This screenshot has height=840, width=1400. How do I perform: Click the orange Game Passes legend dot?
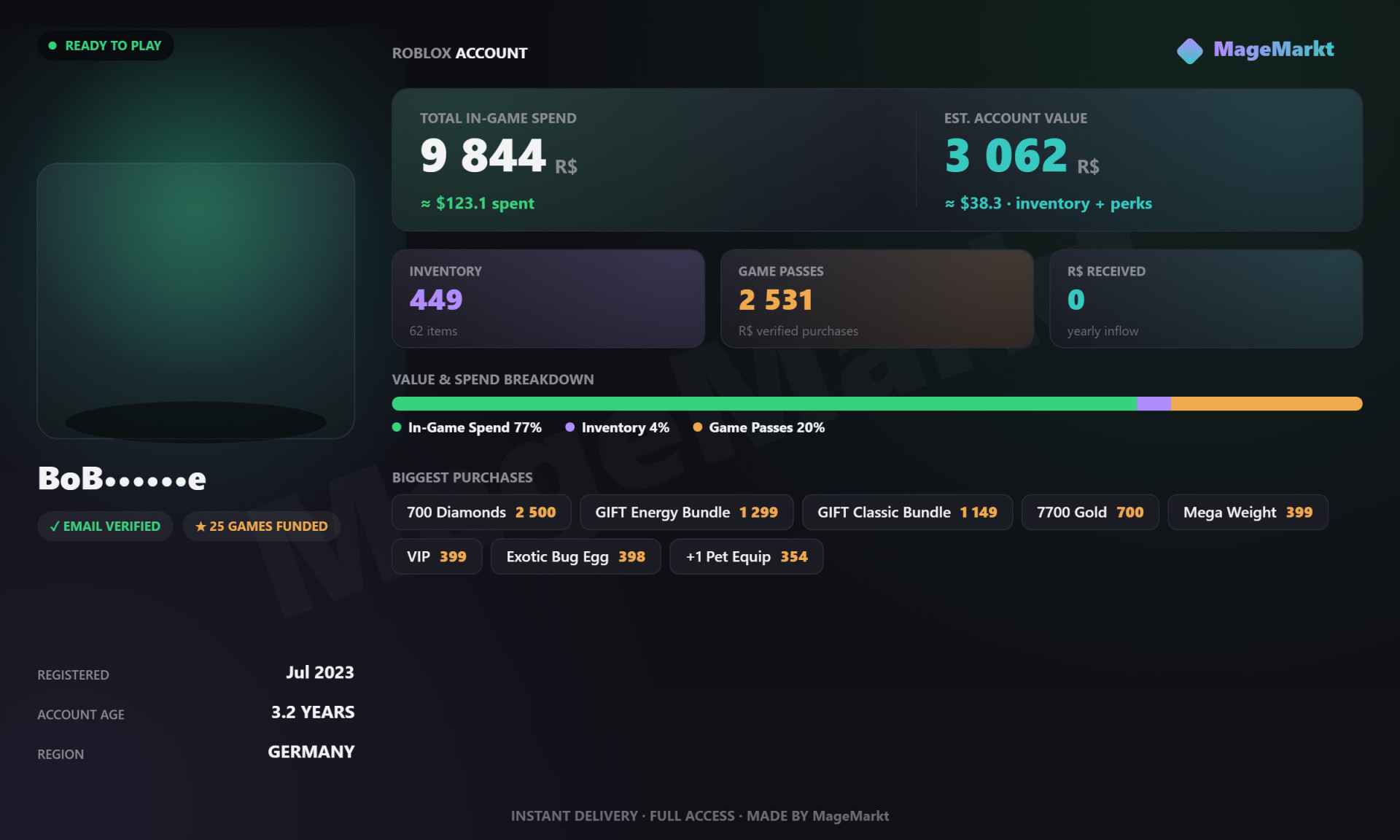[x=698, y=427]
